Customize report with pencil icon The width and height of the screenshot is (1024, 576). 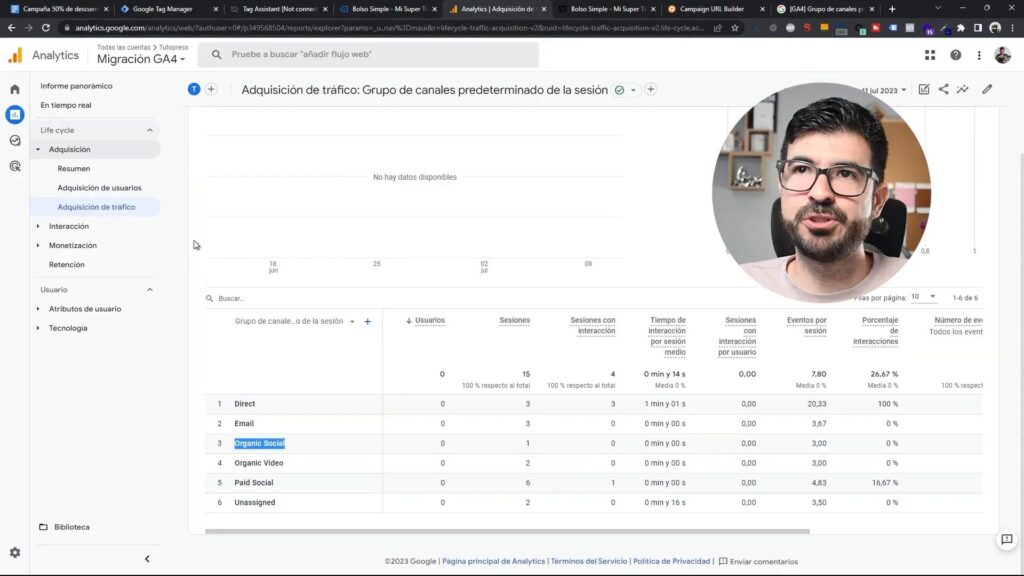point(987,89)
